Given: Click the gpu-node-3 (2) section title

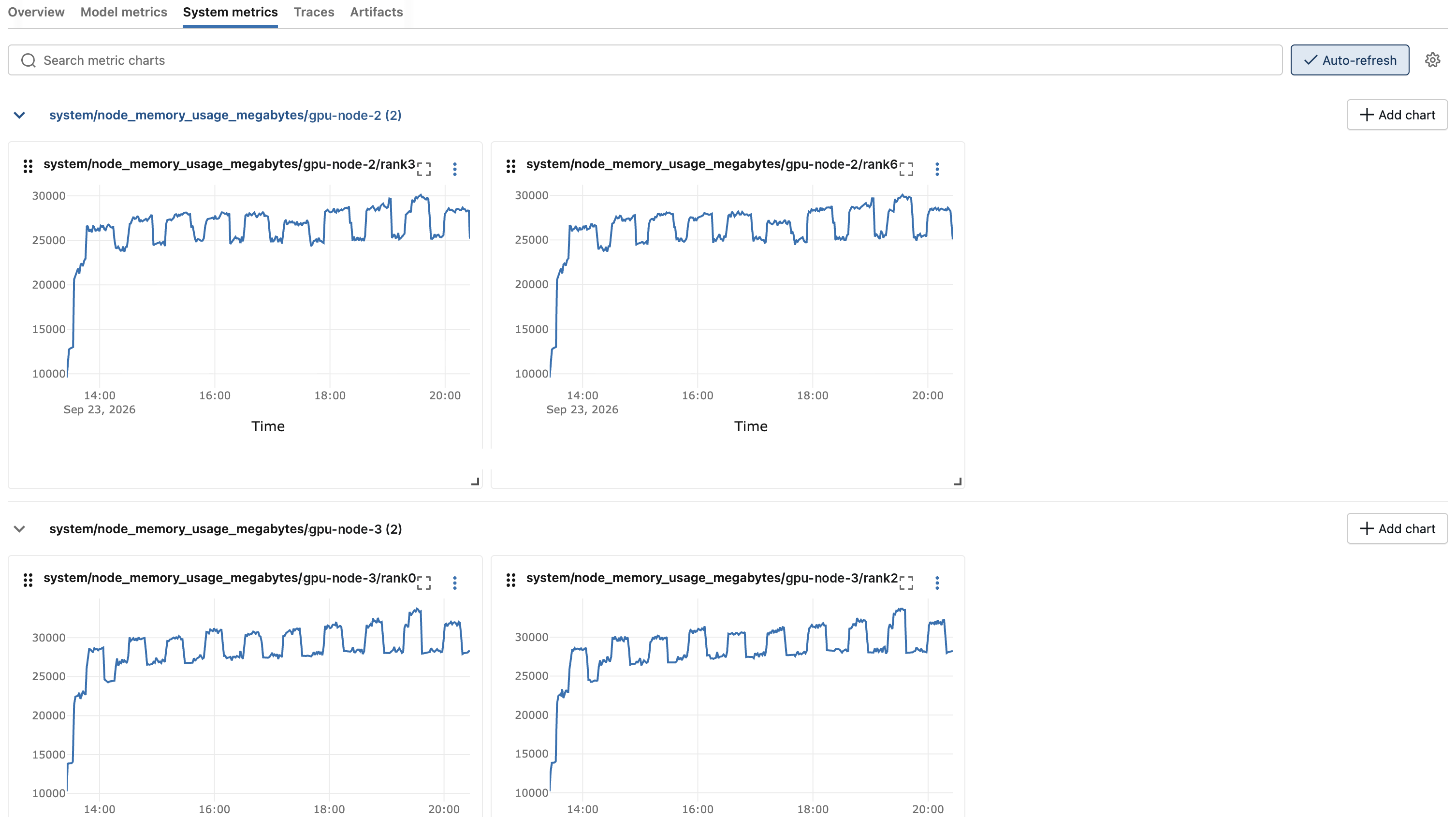Looking at the screenshot, I should 226,529.
